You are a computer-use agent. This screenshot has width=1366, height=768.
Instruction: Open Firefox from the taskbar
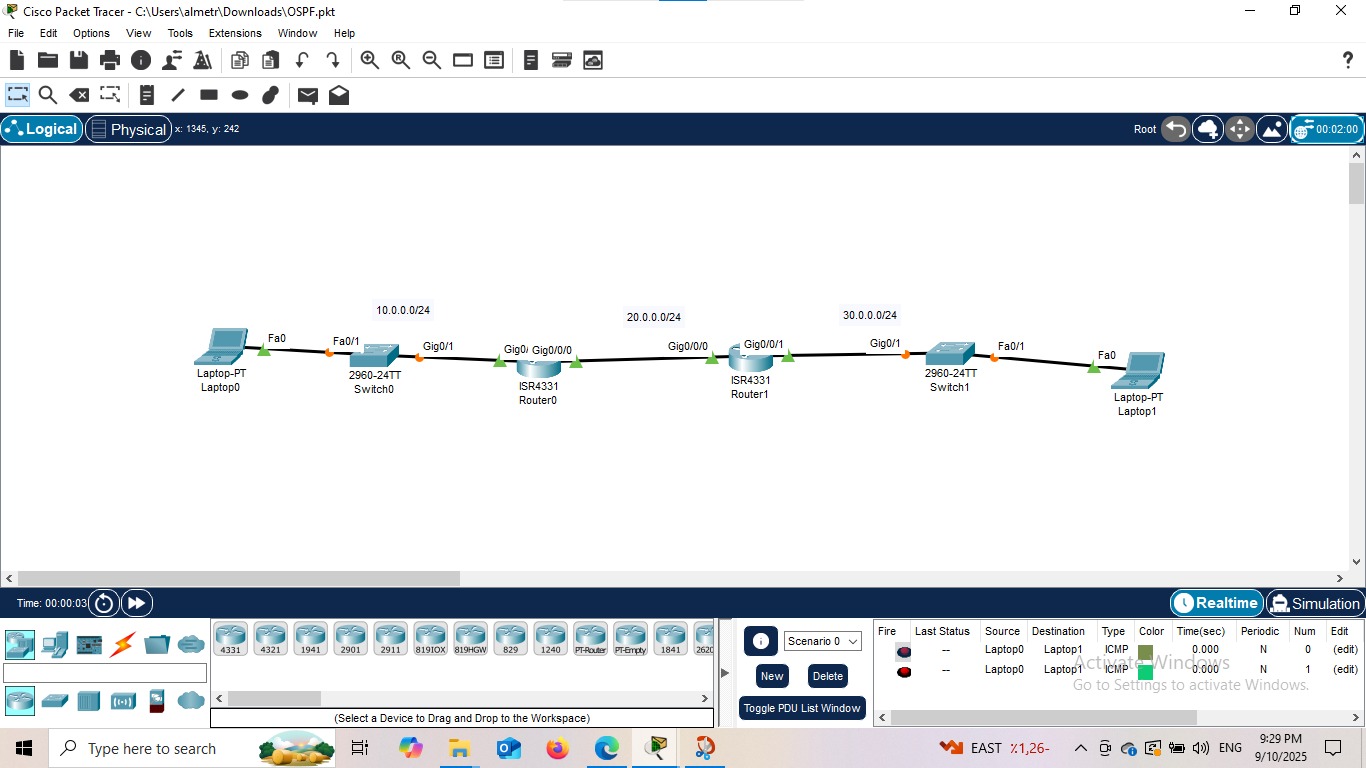558,748
